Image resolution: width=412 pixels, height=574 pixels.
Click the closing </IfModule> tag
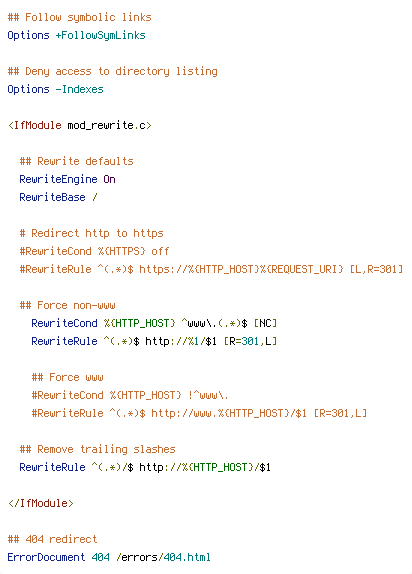40,503
